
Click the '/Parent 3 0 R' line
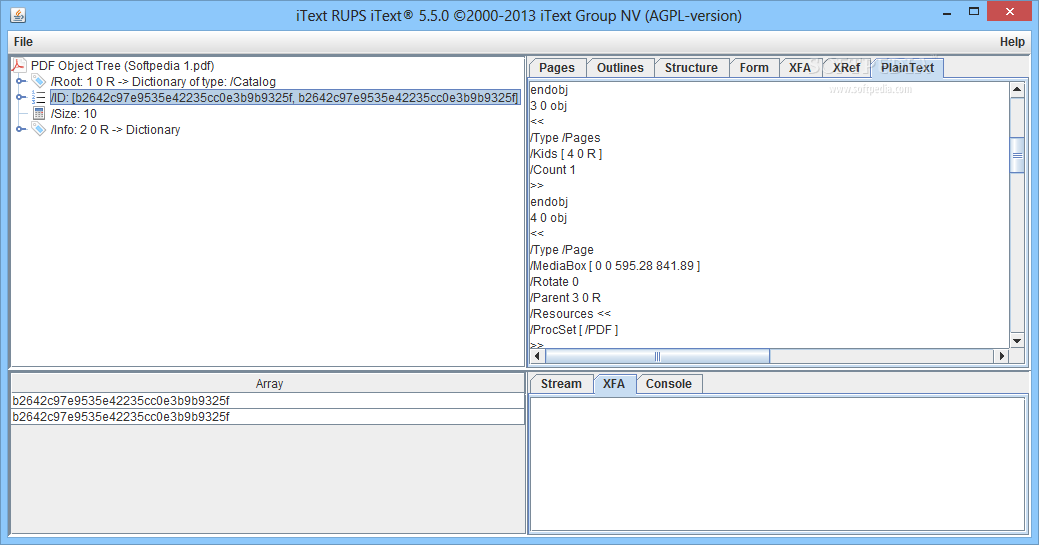[565, 297]
